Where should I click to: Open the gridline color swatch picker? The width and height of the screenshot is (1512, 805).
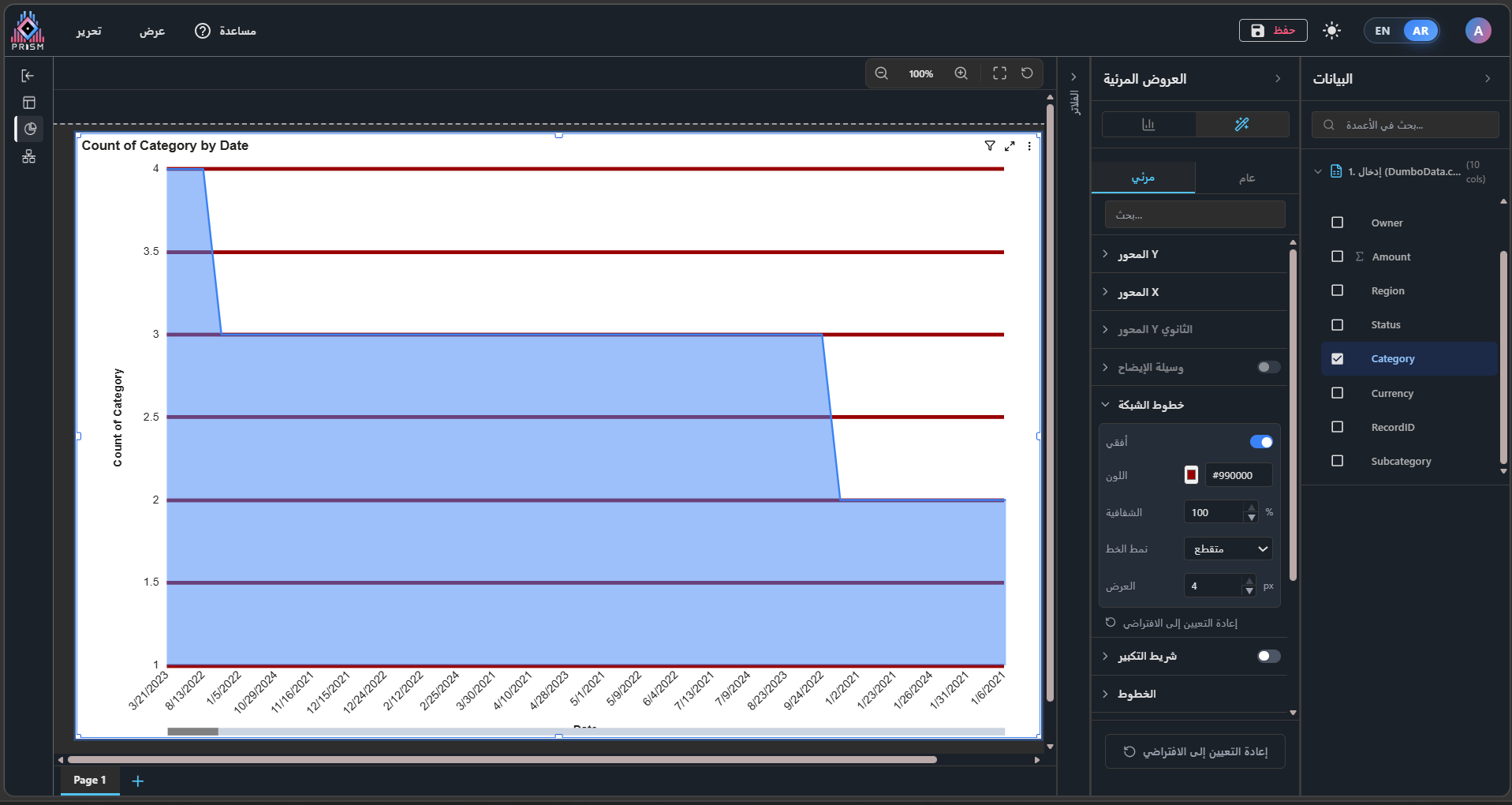[1191, 475]
